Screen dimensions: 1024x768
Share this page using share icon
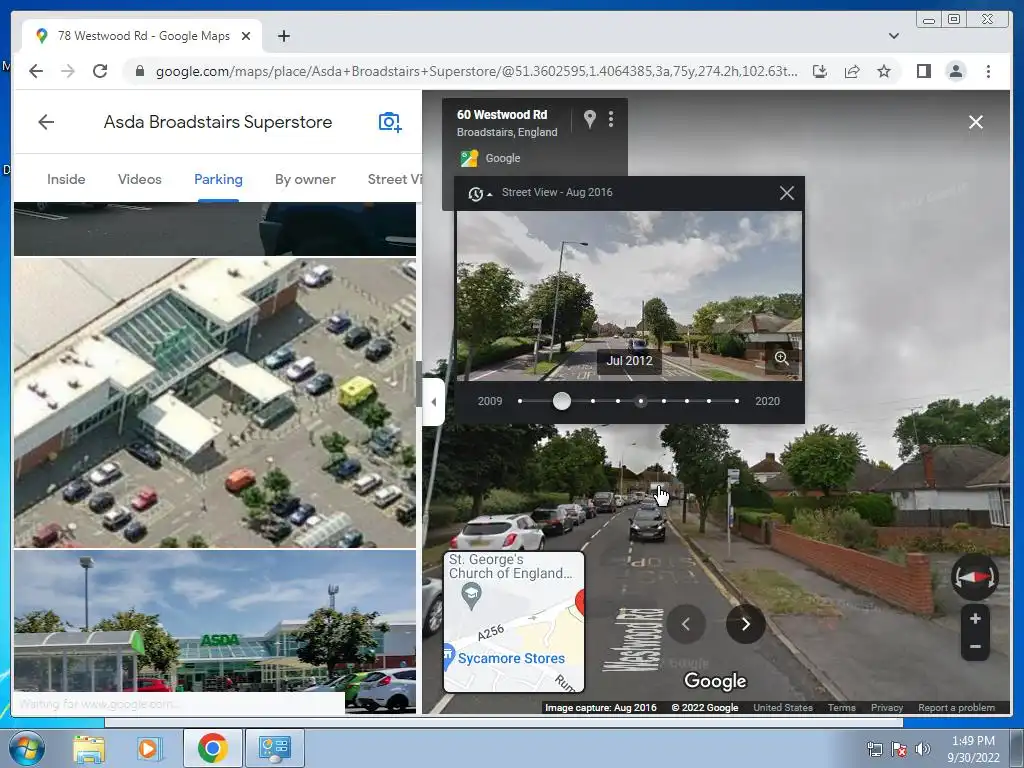(852, 71)
